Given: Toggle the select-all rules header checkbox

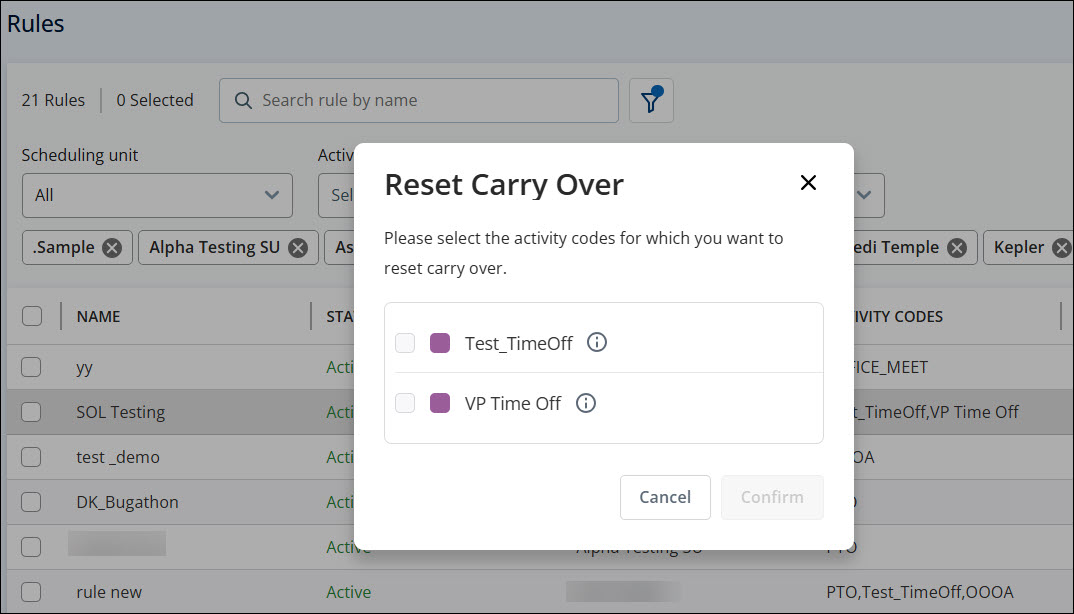Looking at the screenshot, I should coord(32,316).
